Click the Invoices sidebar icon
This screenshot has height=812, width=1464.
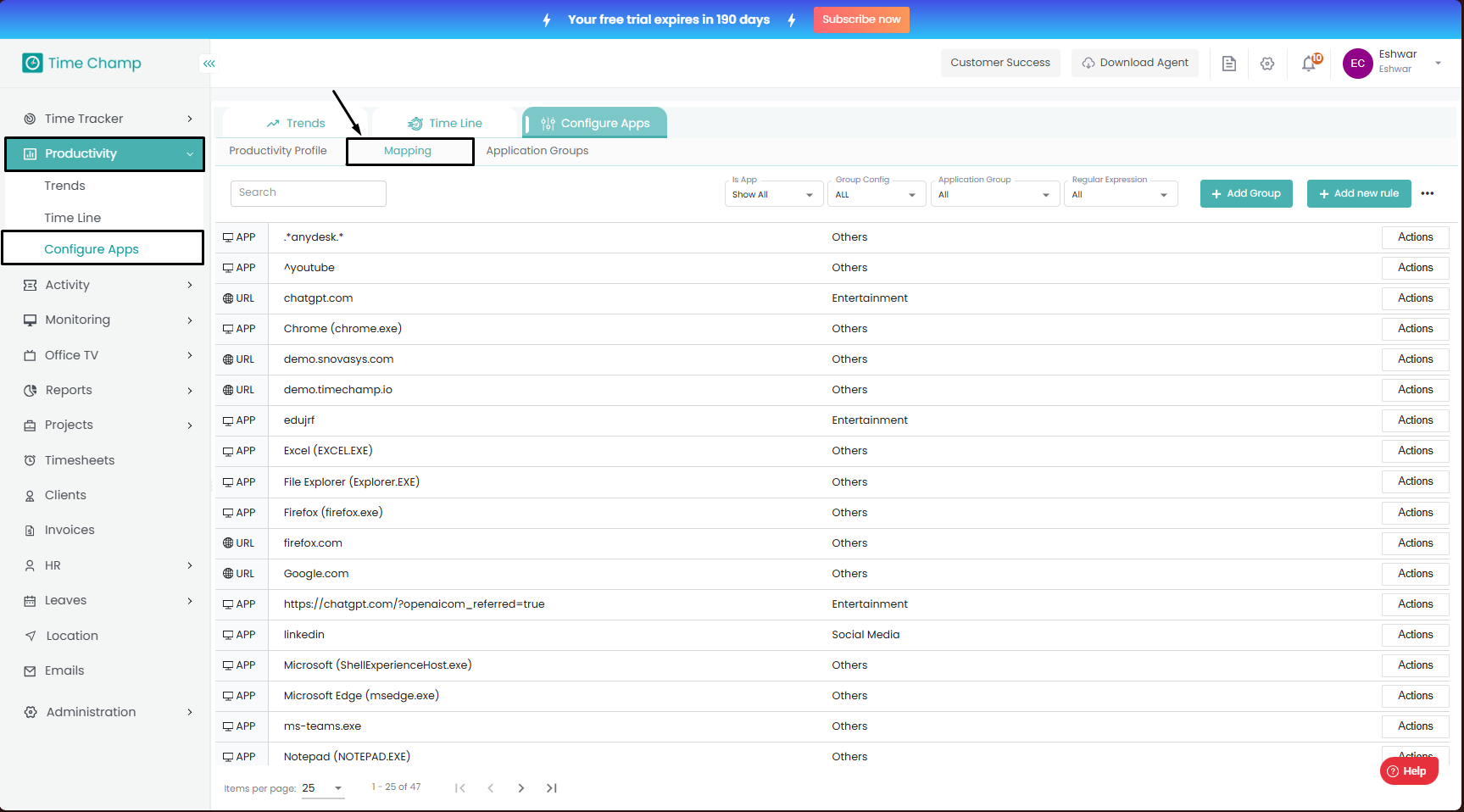pyautogui.click(x=30, y=530)
